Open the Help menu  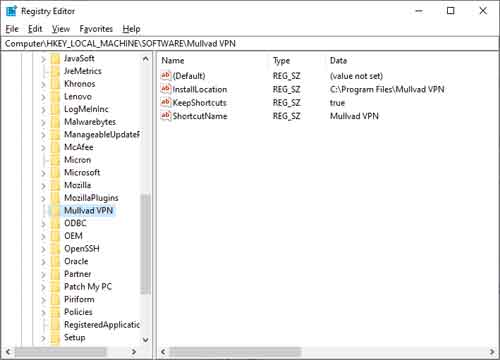(131, 29)
